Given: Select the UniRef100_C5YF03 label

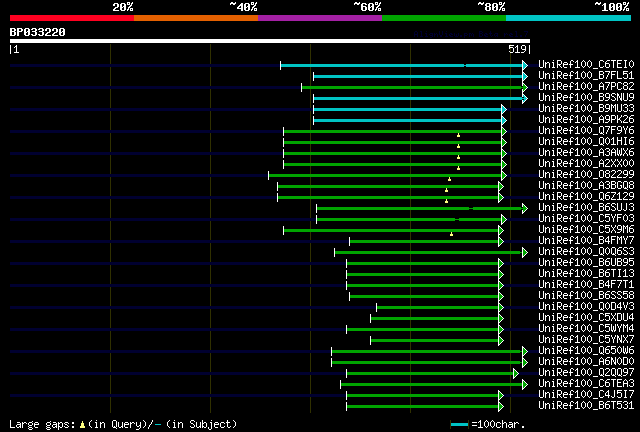Looking at the screenshot, I should pos(586,218).
